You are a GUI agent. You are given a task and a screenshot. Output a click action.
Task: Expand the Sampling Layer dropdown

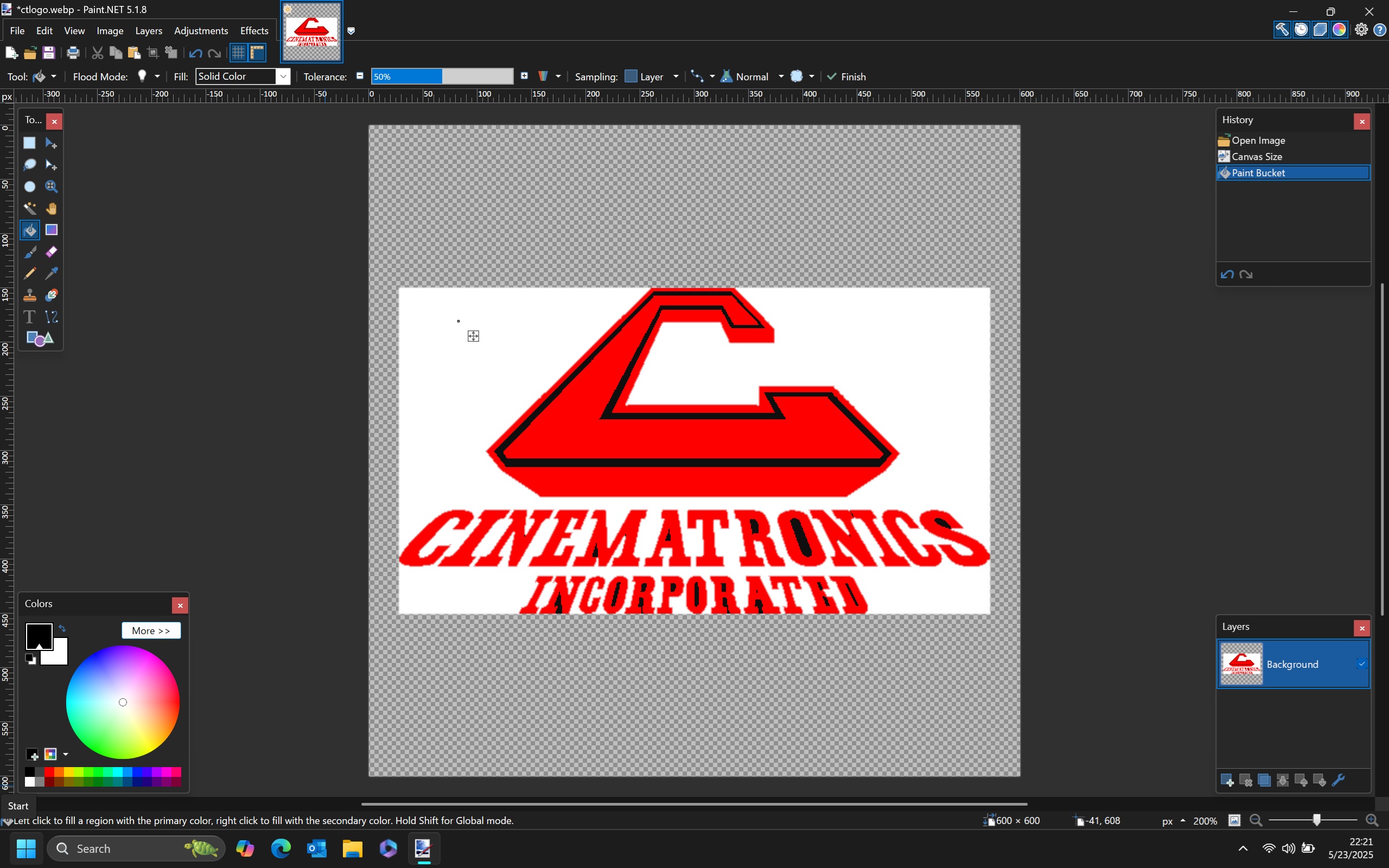pos(675,76)
